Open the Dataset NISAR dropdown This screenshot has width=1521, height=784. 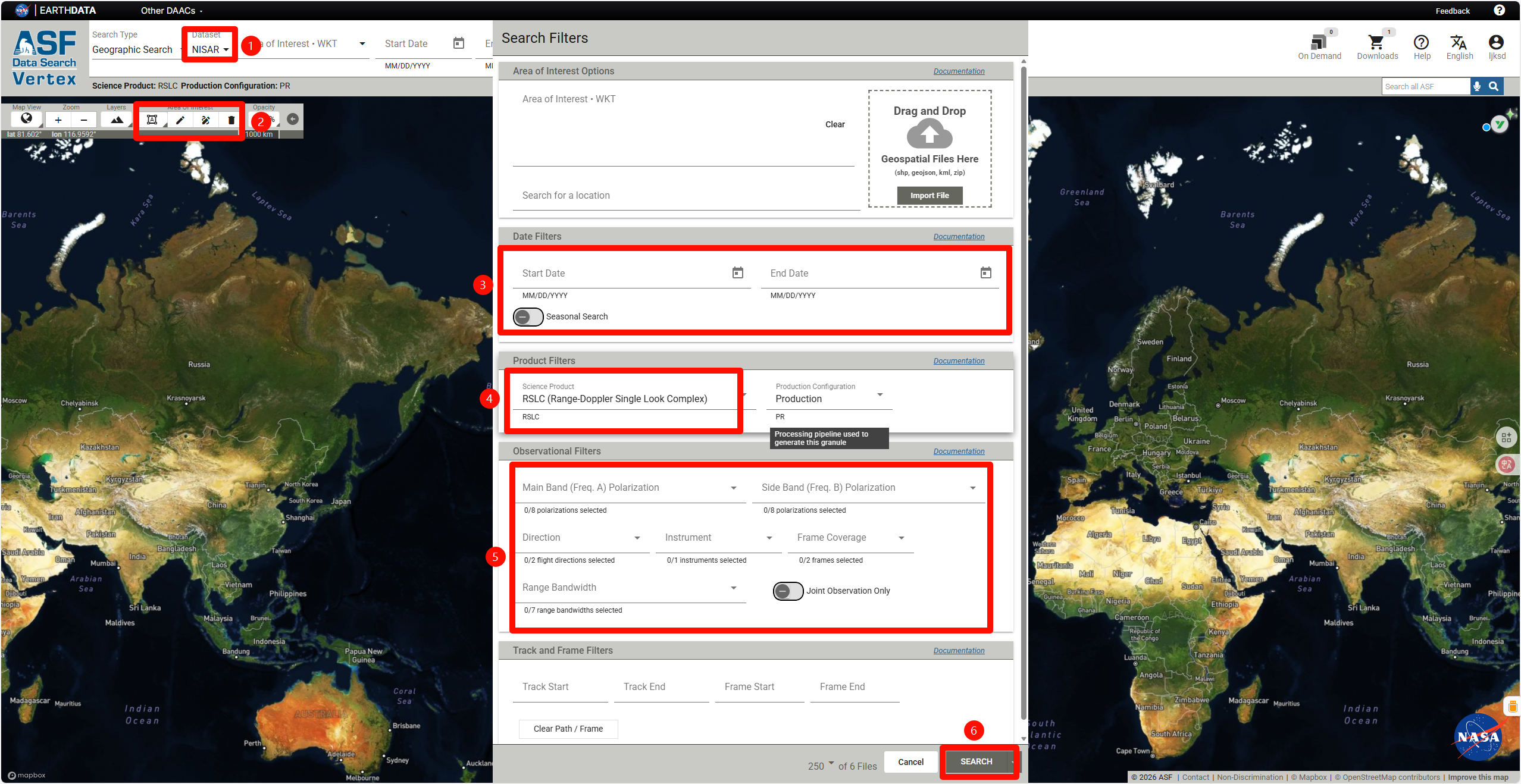pos(210,49)
